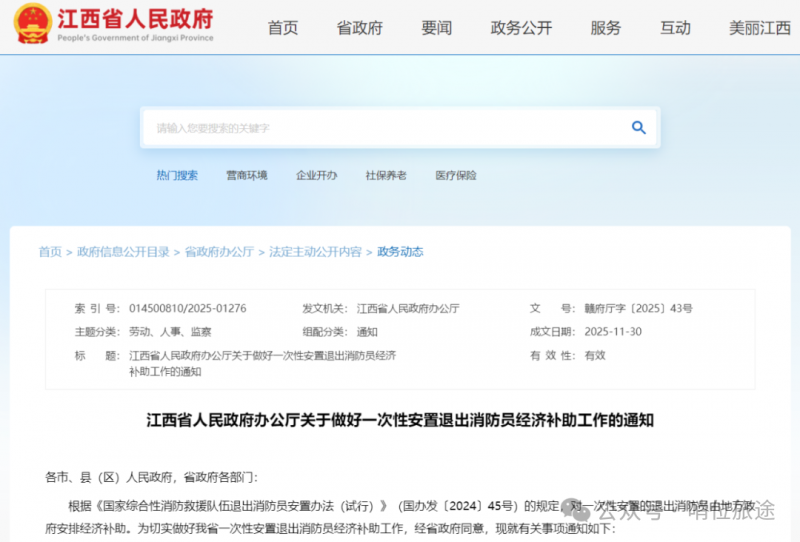Open 政务动态 breadcrumb link
800x542 pixels.
[x=400, y=252]
